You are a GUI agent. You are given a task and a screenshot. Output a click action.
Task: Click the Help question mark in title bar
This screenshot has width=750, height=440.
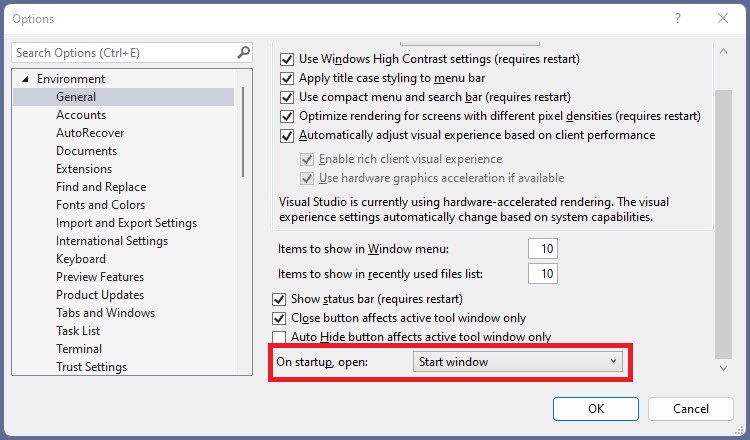pos(678,18)
